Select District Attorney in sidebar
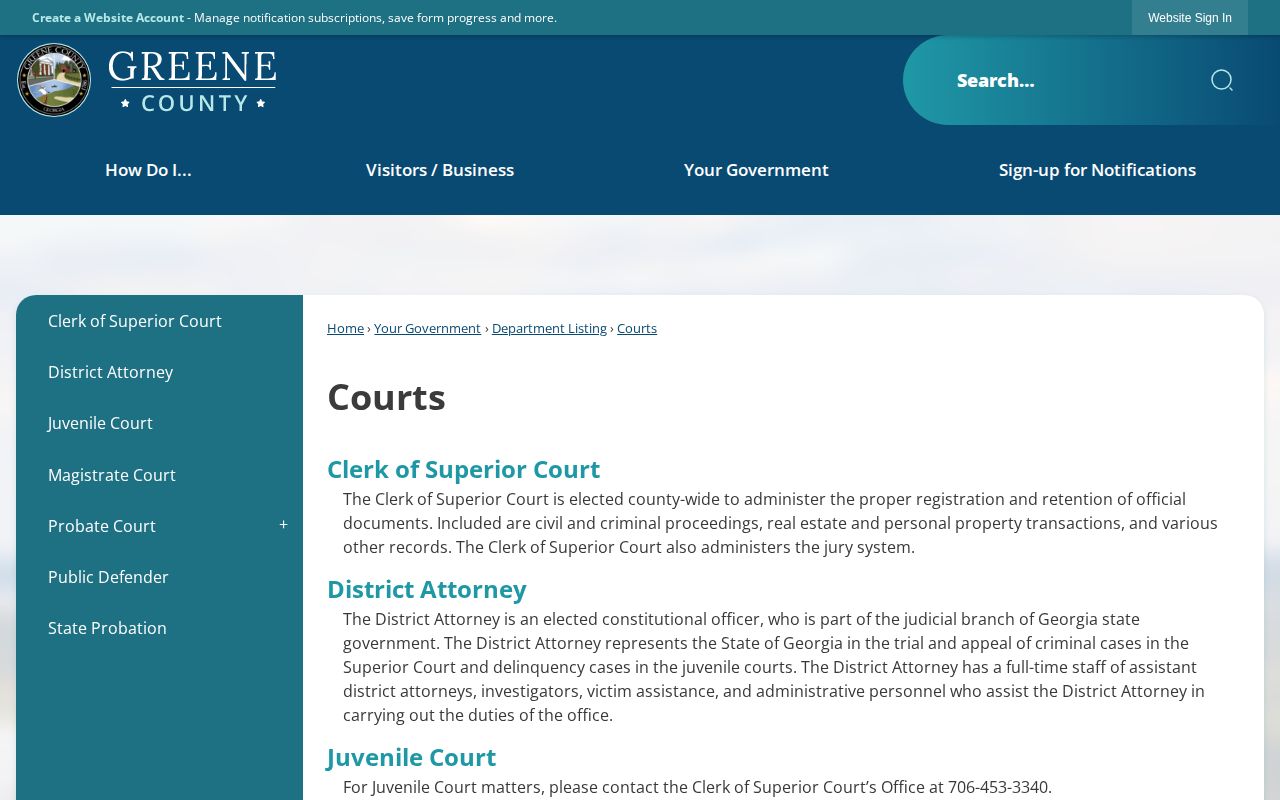The width and height of the screenshot is (1280, 800). (159, 372)
